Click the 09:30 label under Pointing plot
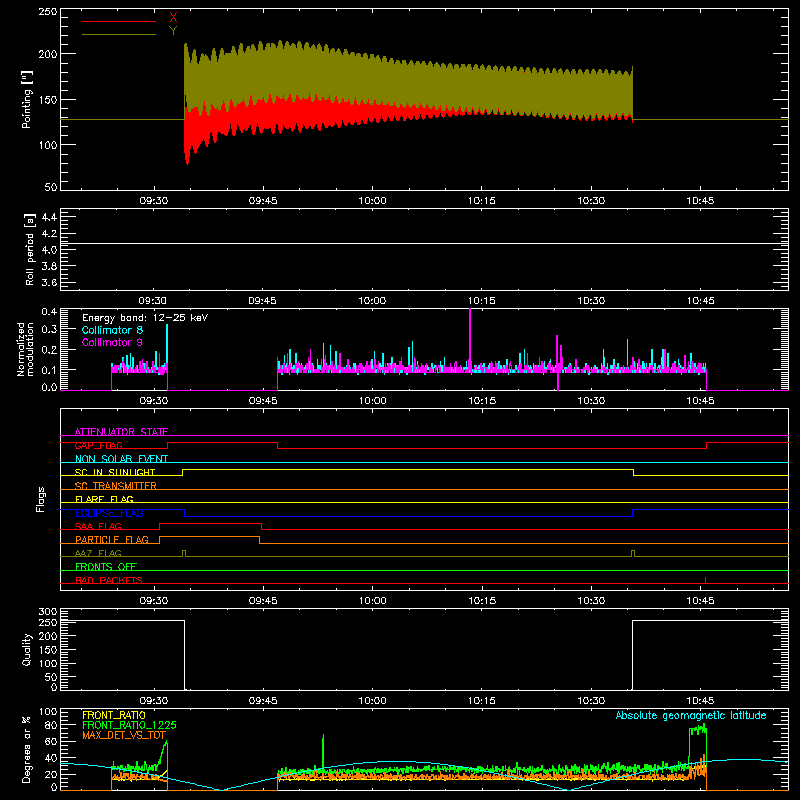 tap(154, 201)
